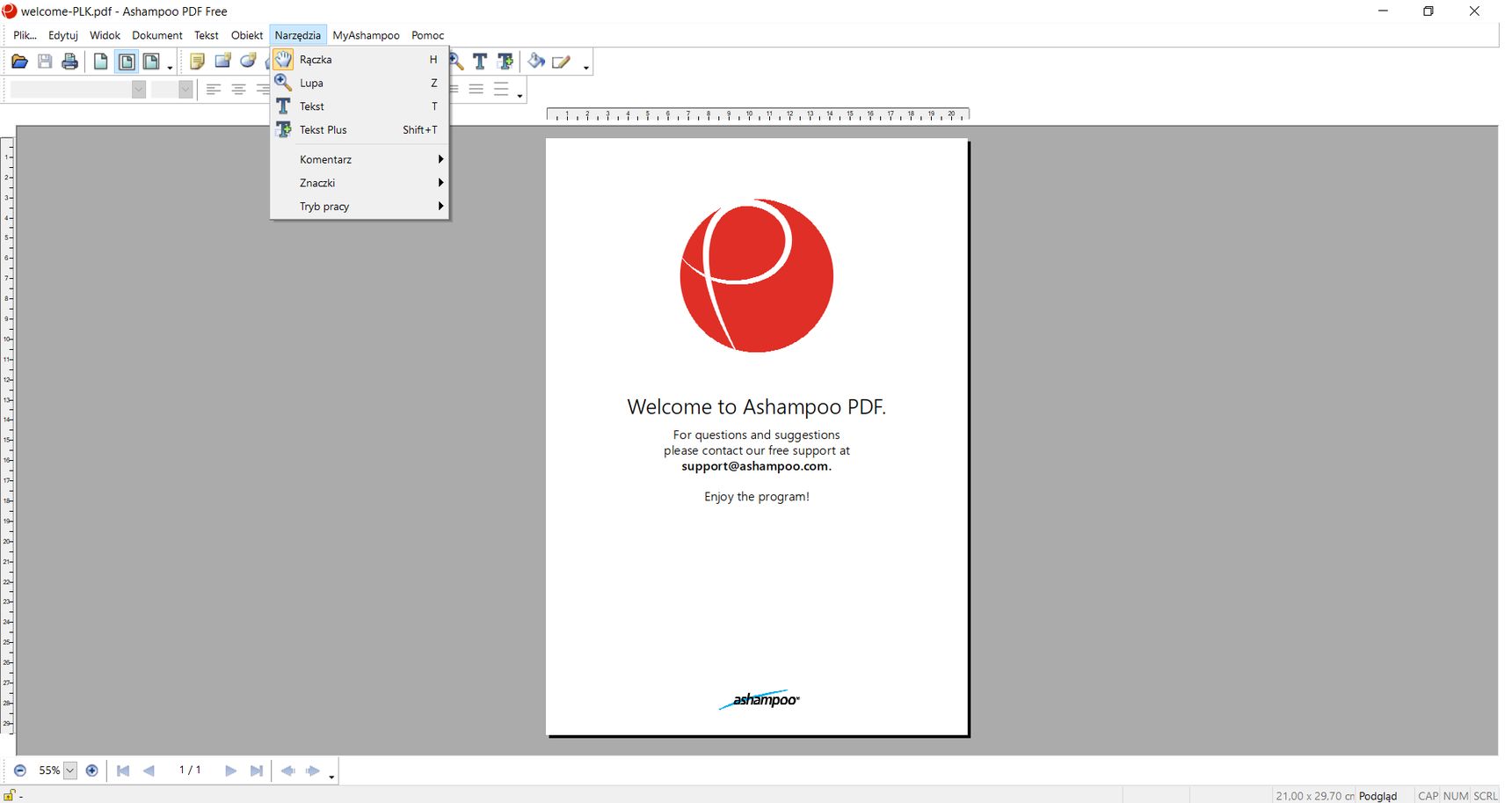Expand the Znaczki submenu
Image resolution: width=1512 pixels, height=803 pixels.
(x=360, y=183)
